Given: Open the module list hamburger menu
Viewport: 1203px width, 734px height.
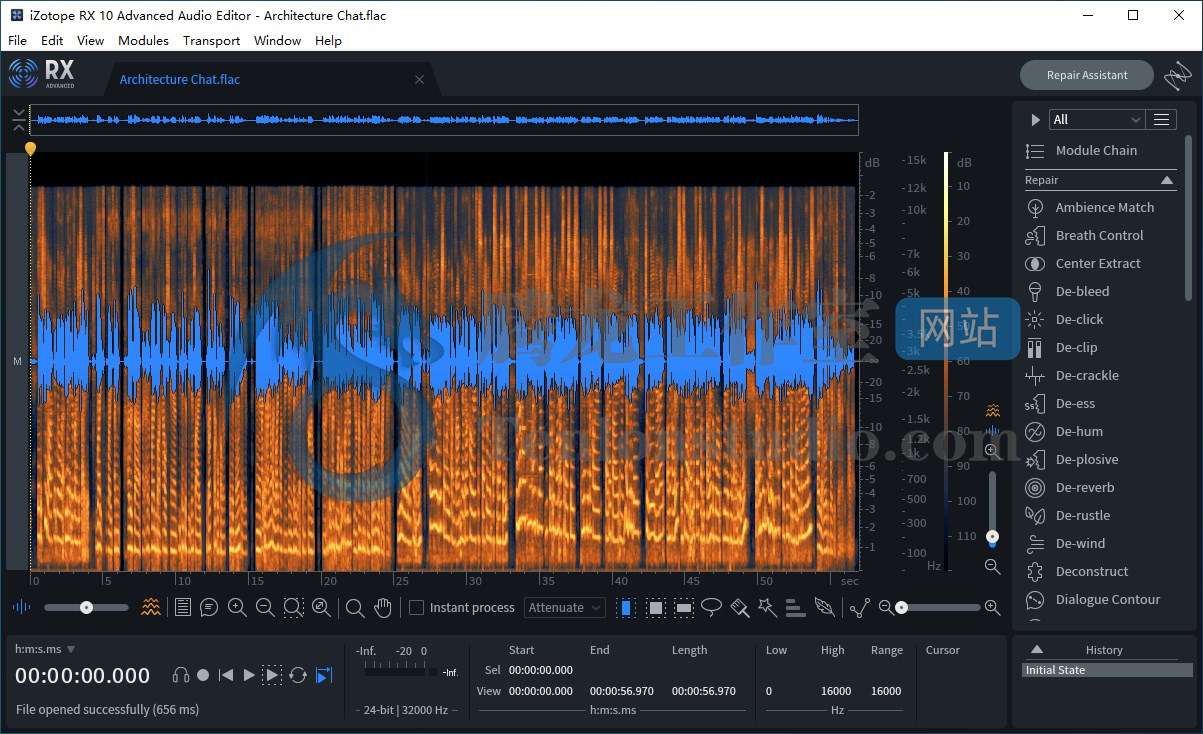Looking at the screenshot, I should pos(1161,119).
